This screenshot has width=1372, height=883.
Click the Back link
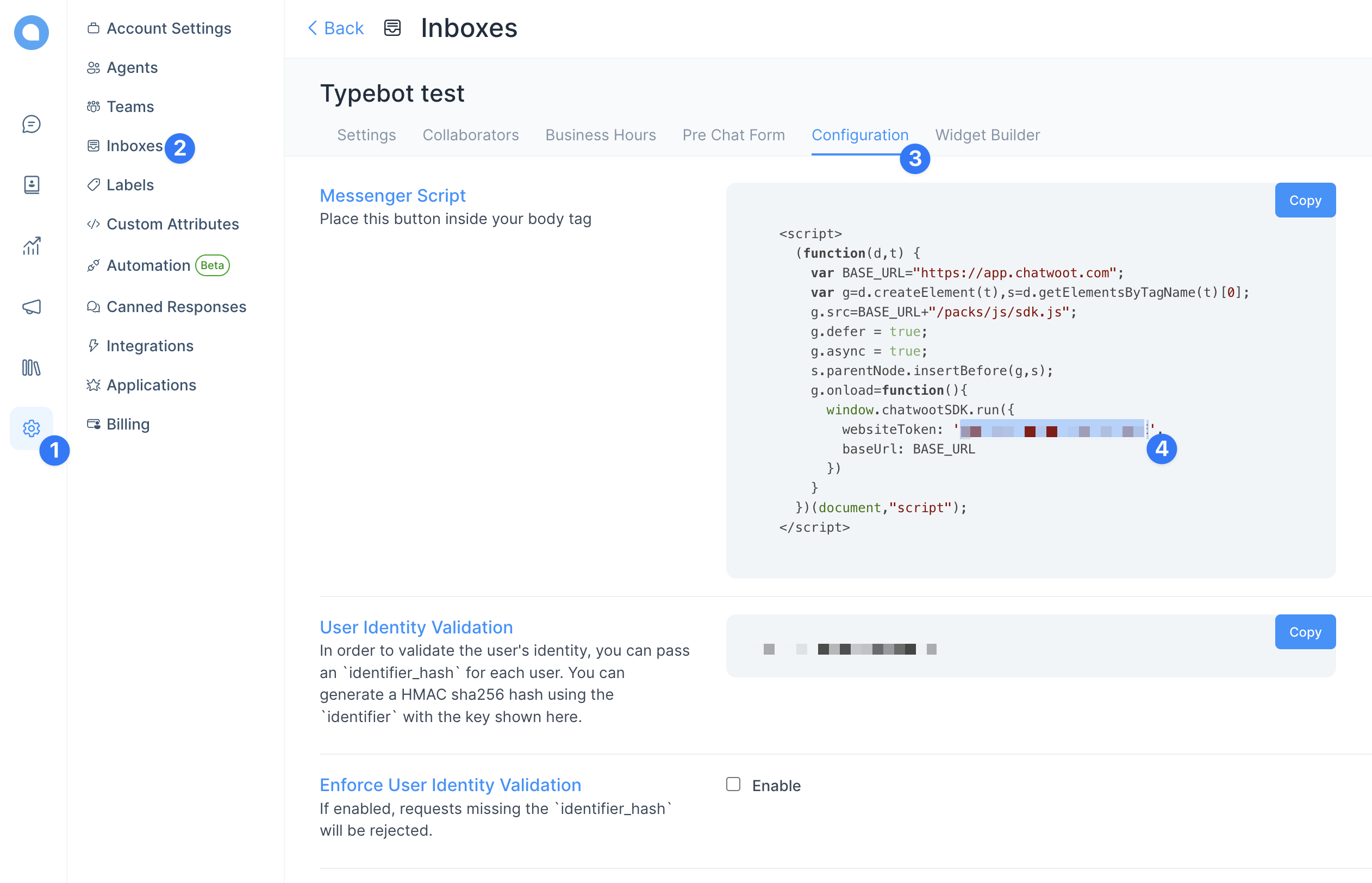click(x=335, y=28)
